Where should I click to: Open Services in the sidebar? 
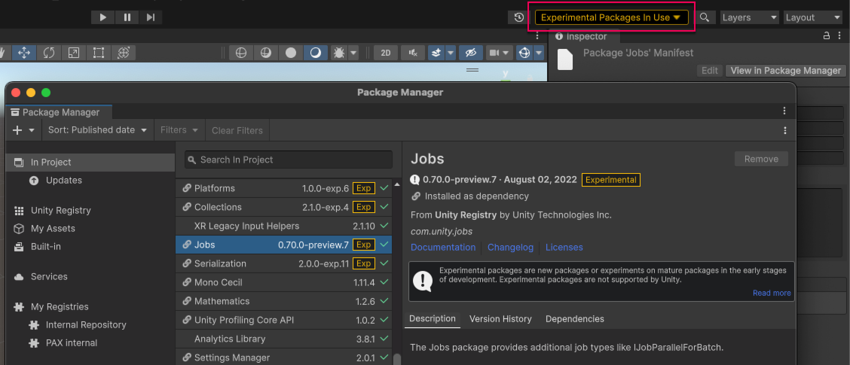pyautogui.click(x=90, y=277)
